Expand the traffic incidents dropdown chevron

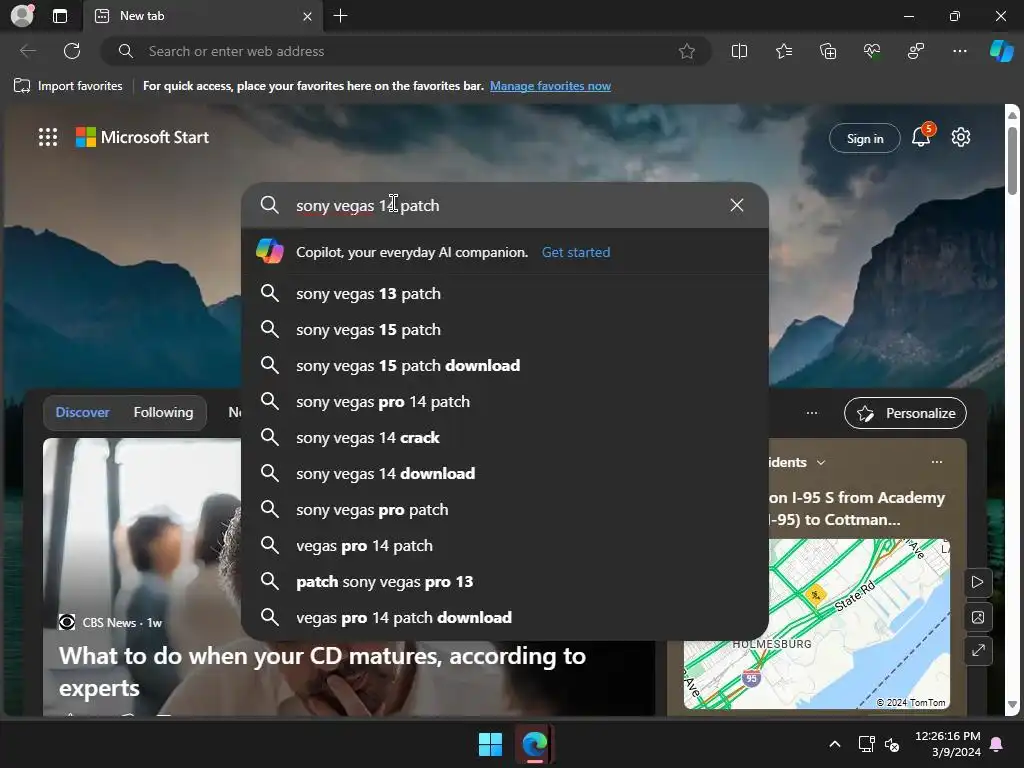click(x=821, y=462)
